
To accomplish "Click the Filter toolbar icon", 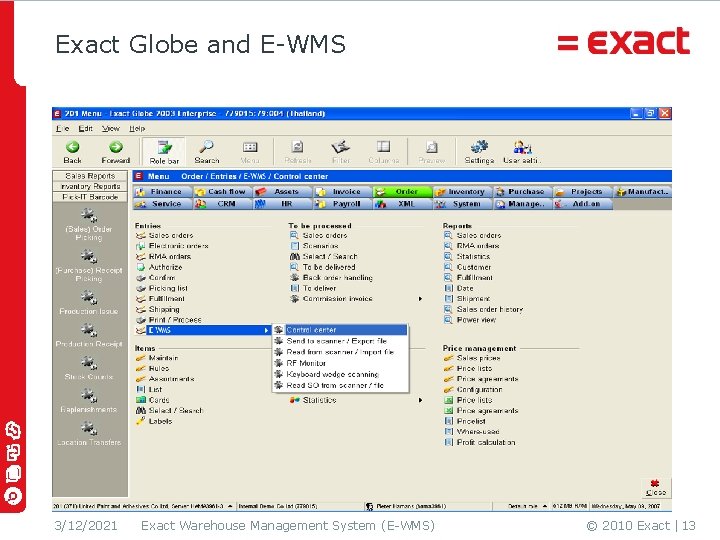I will pyautogui.click(x=341, y=147).
